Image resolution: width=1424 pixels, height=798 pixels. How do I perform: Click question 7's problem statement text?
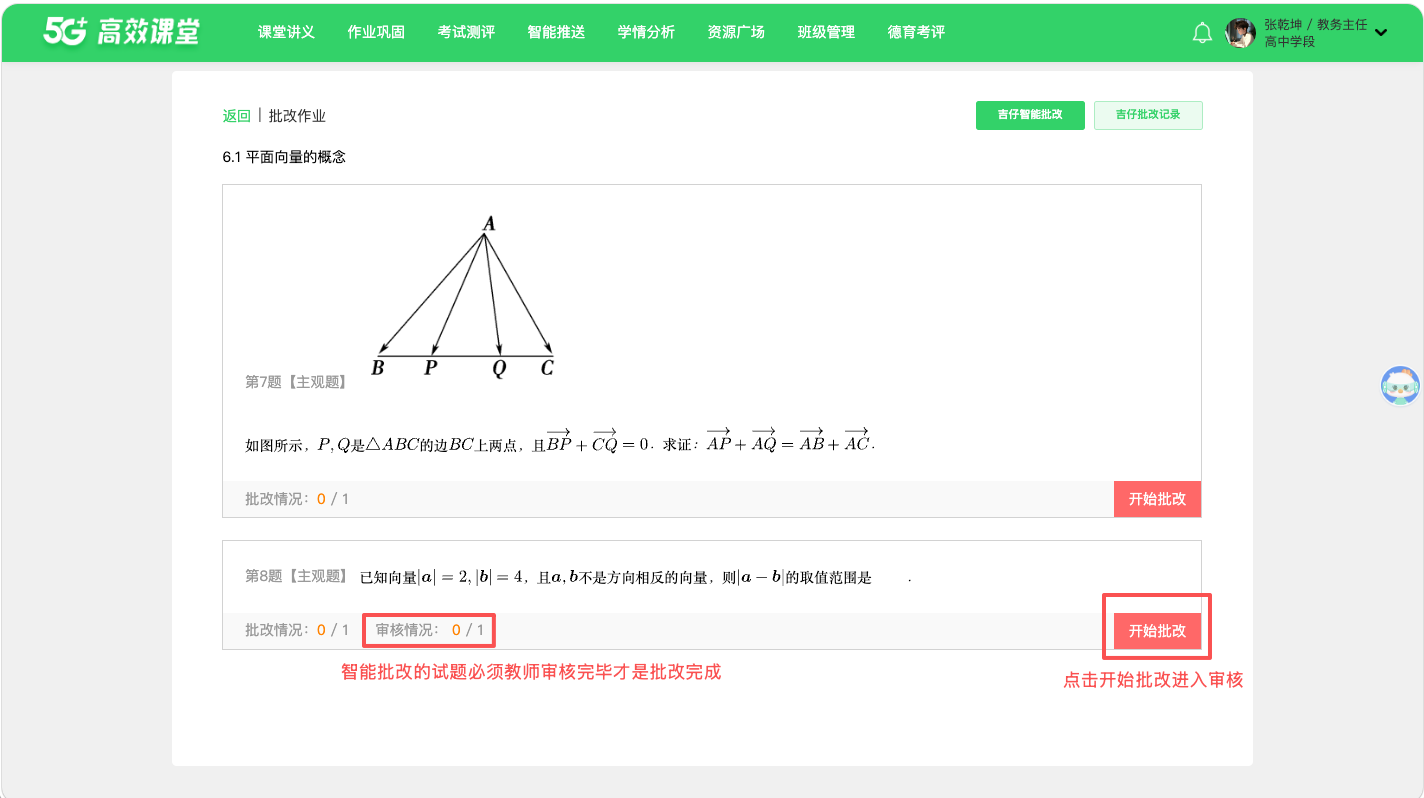point(560,440)
